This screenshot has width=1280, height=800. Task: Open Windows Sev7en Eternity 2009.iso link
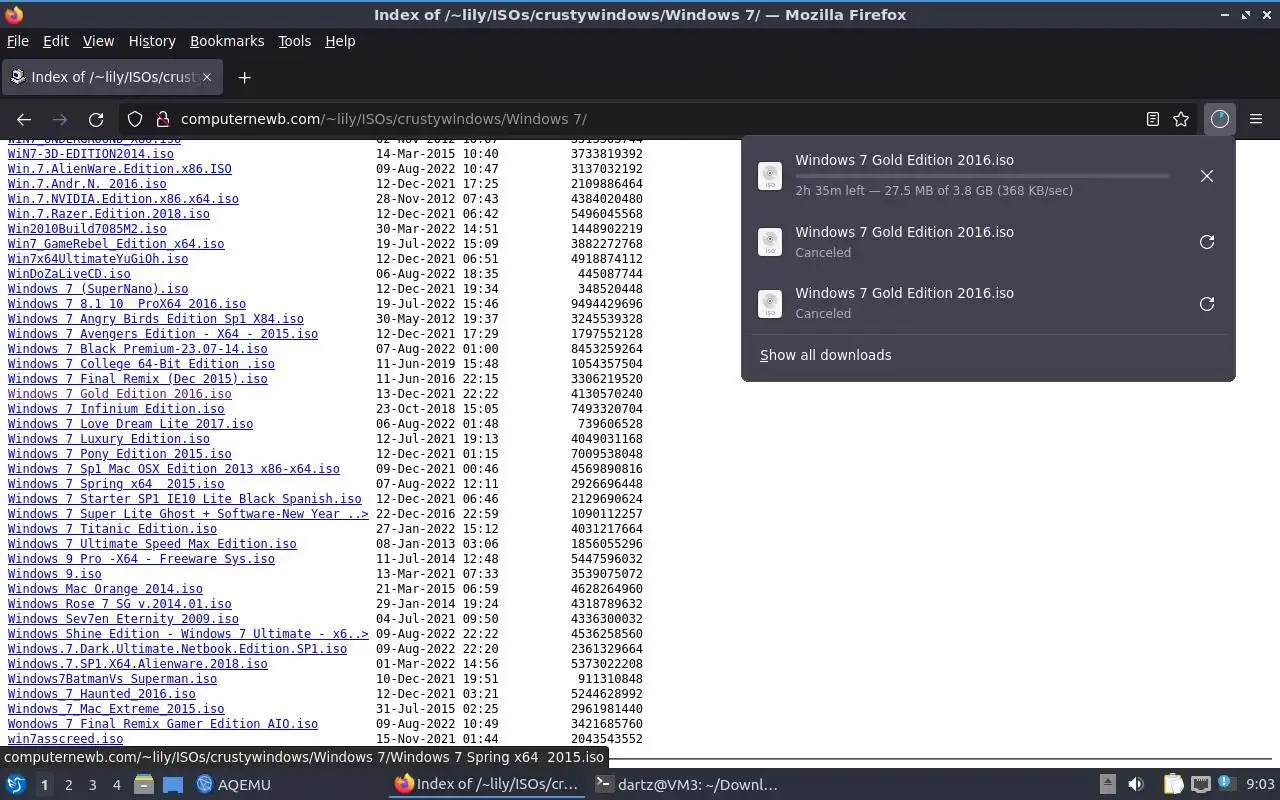coord(123,619)
